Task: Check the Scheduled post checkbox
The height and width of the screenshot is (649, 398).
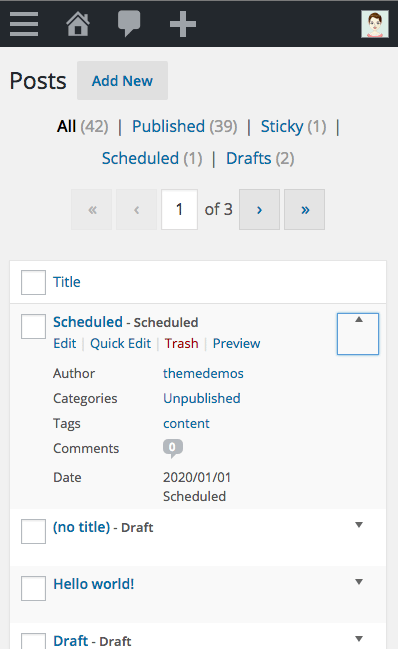Action: click(34, 326)
